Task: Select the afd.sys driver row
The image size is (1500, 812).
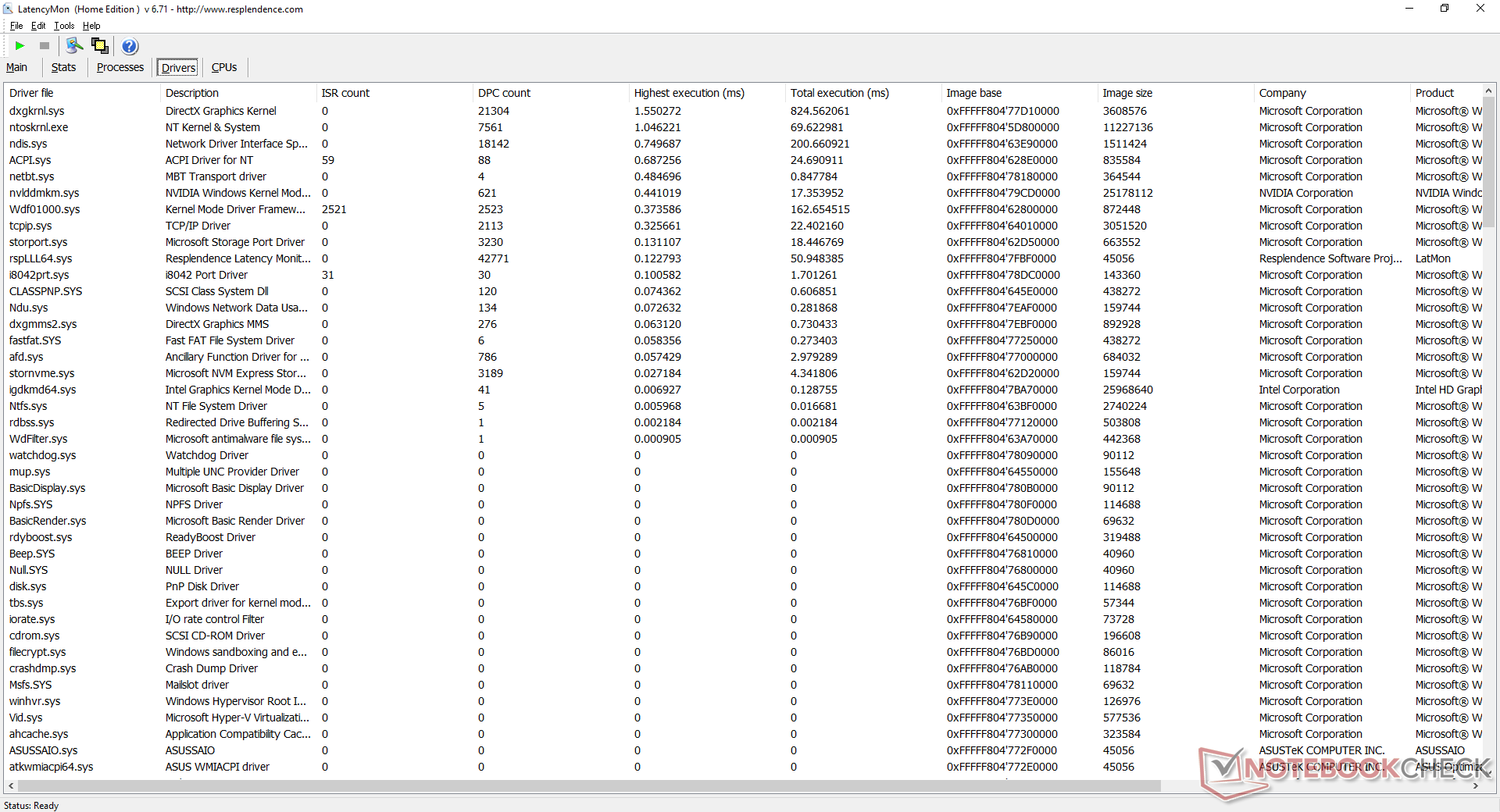Action: tap(744, 357)
